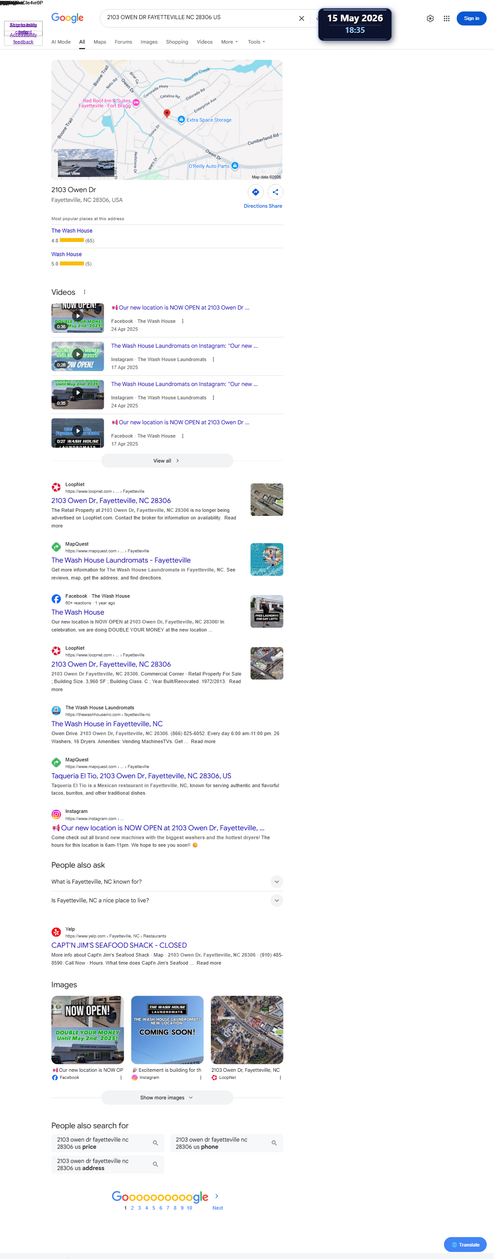The height and width of the screenshot is (1259, 500).
Task: Click the first LoopNet favicon
Action: click(x=57, y=486)
